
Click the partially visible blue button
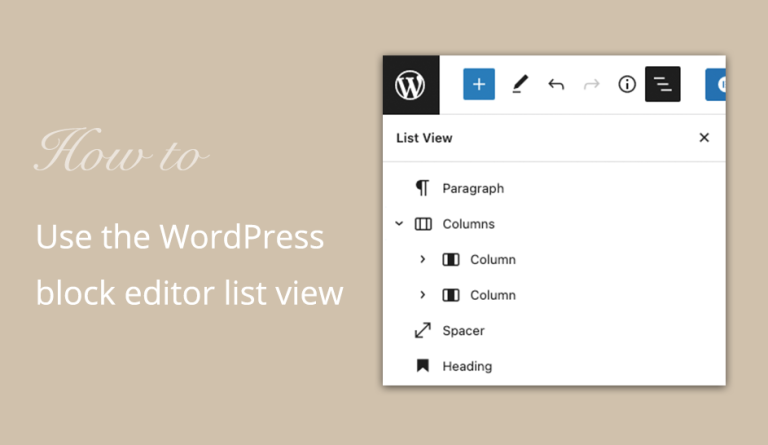[x=716, y=85]
